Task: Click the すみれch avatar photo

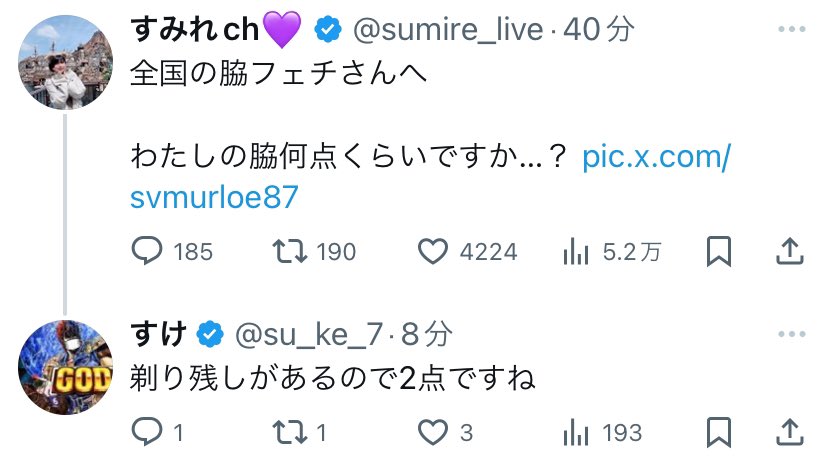Action: 65,62
